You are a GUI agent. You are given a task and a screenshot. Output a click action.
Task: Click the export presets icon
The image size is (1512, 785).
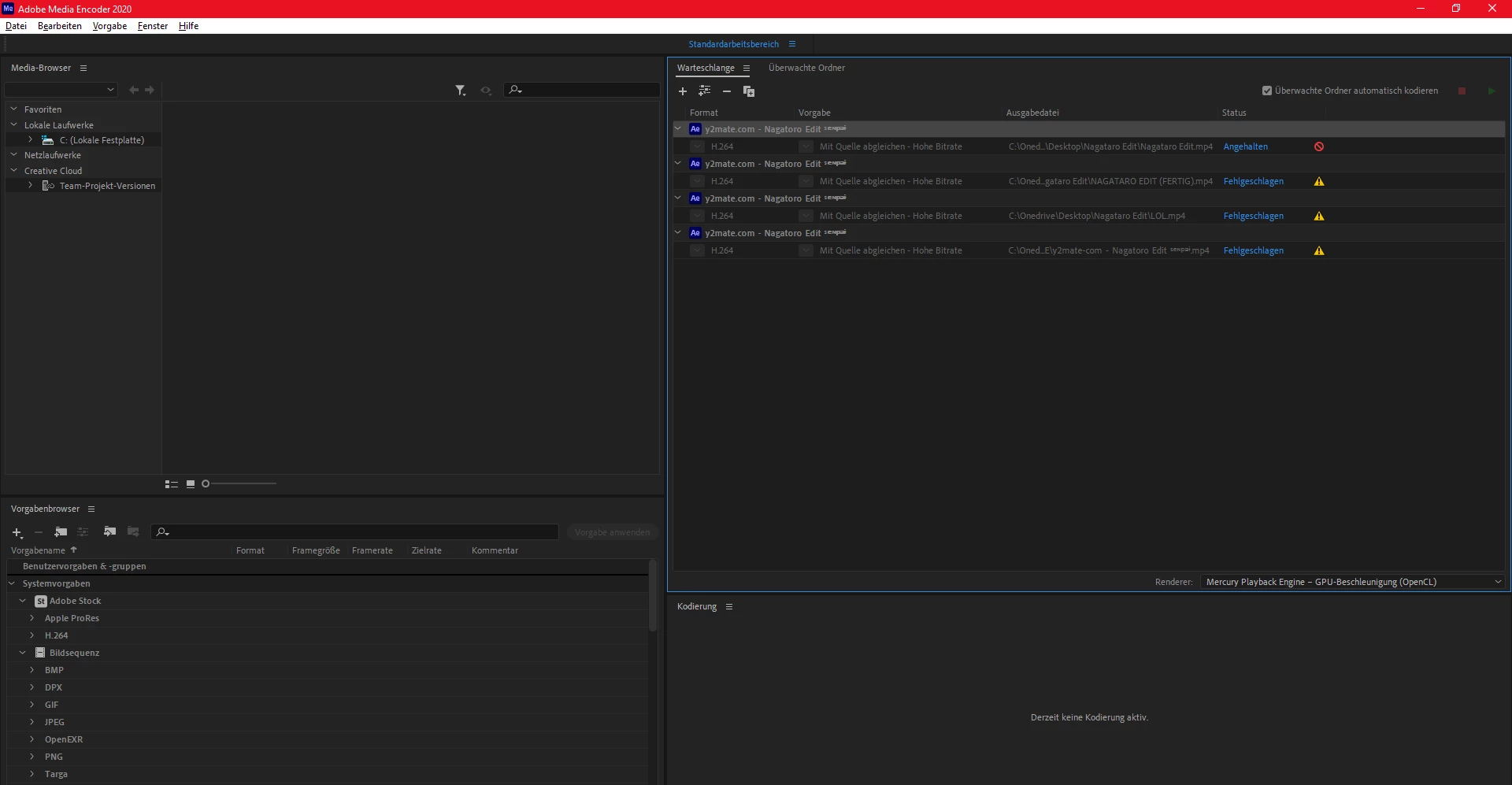[x=133, y=532]
